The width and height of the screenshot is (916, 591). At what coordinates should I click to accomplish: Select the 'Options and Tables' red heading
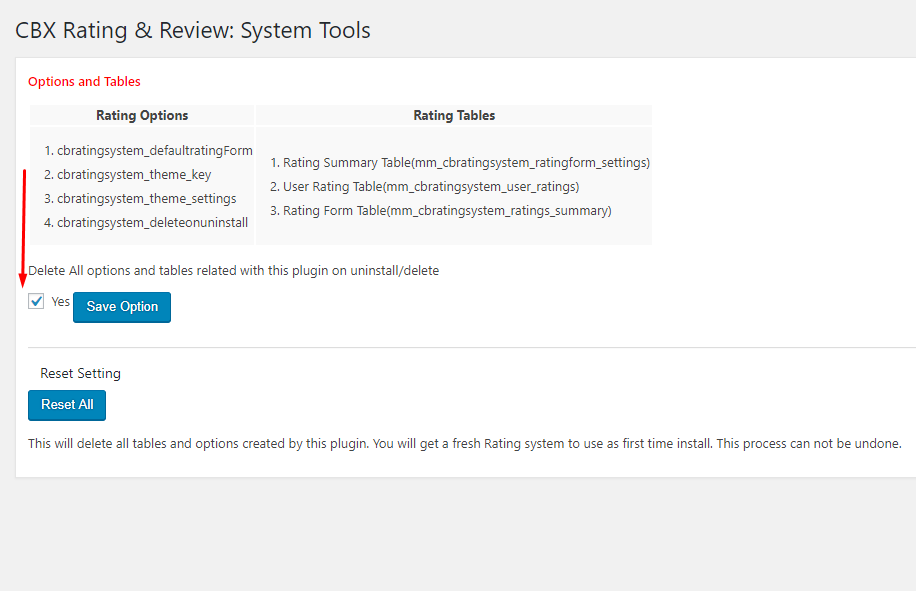pyautogui.click(x=84, y=82)
